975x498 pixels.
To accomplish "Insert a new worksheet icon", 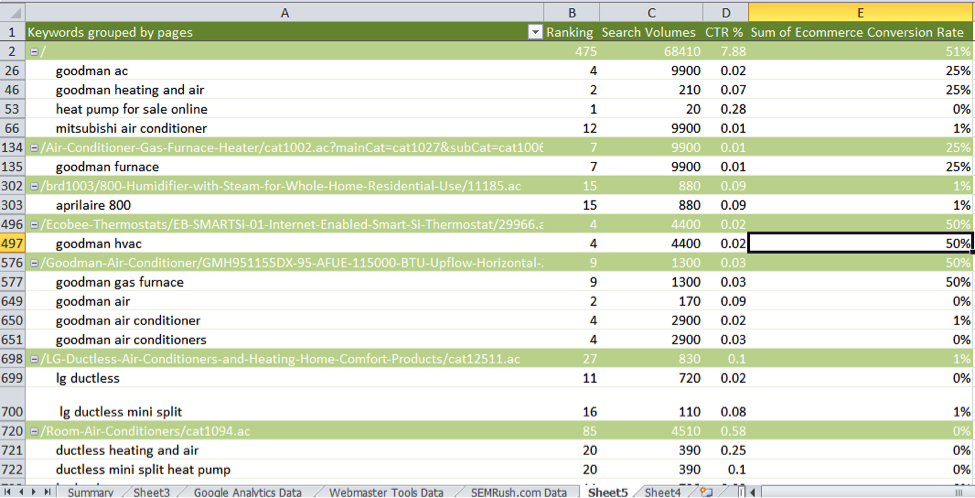I will 706,492.
